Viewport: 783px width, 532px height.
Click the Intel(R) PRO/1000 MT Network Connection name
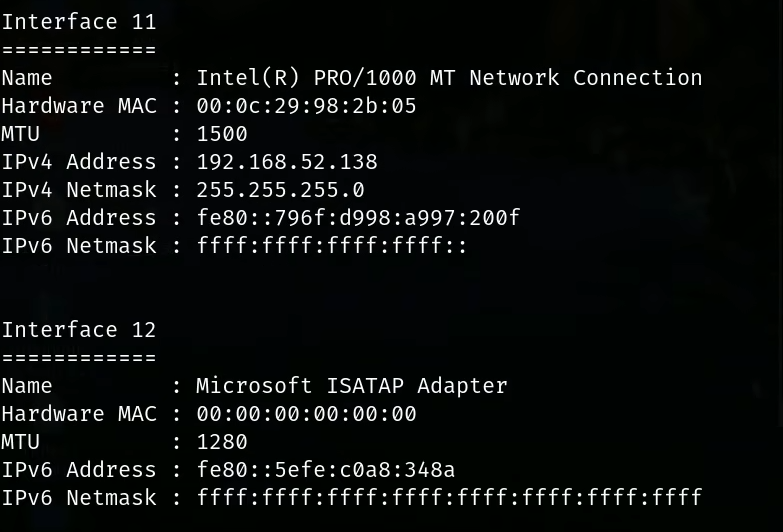449,78
